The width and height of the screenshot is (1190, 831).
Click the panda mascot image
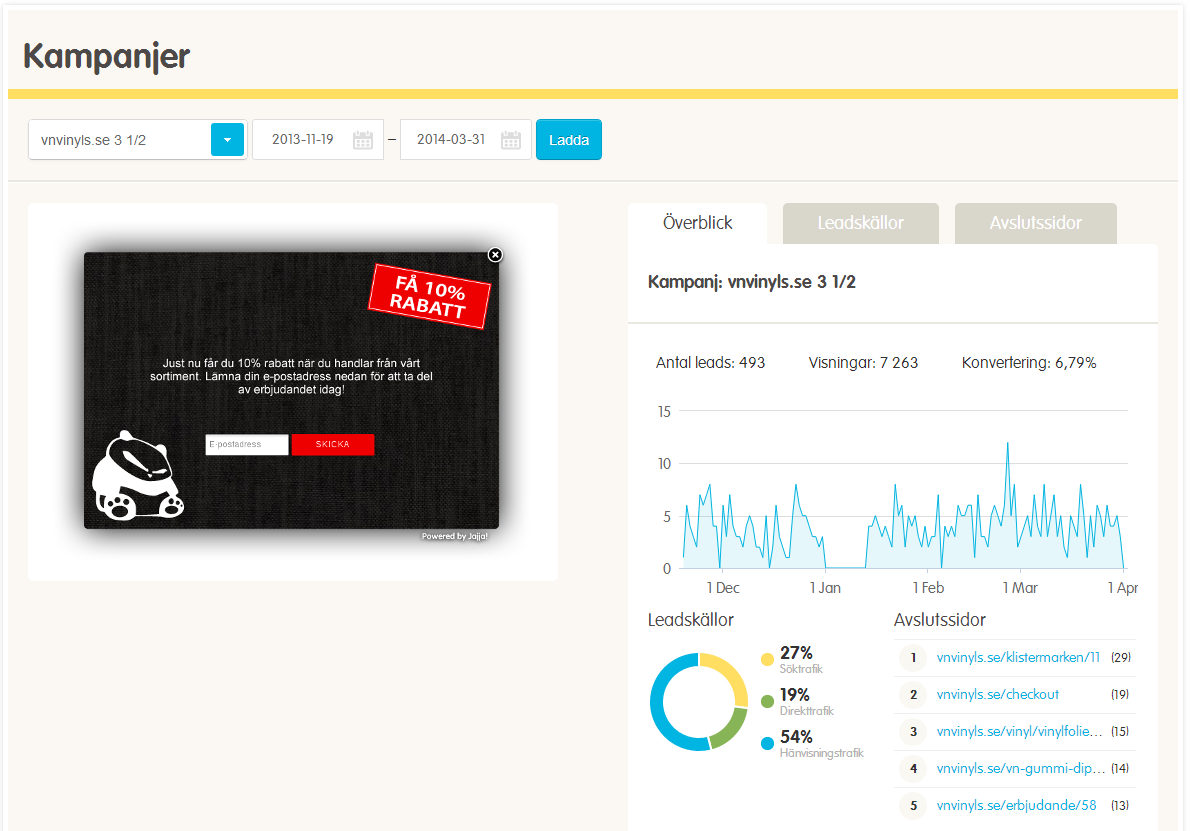[x=137, y=476]
